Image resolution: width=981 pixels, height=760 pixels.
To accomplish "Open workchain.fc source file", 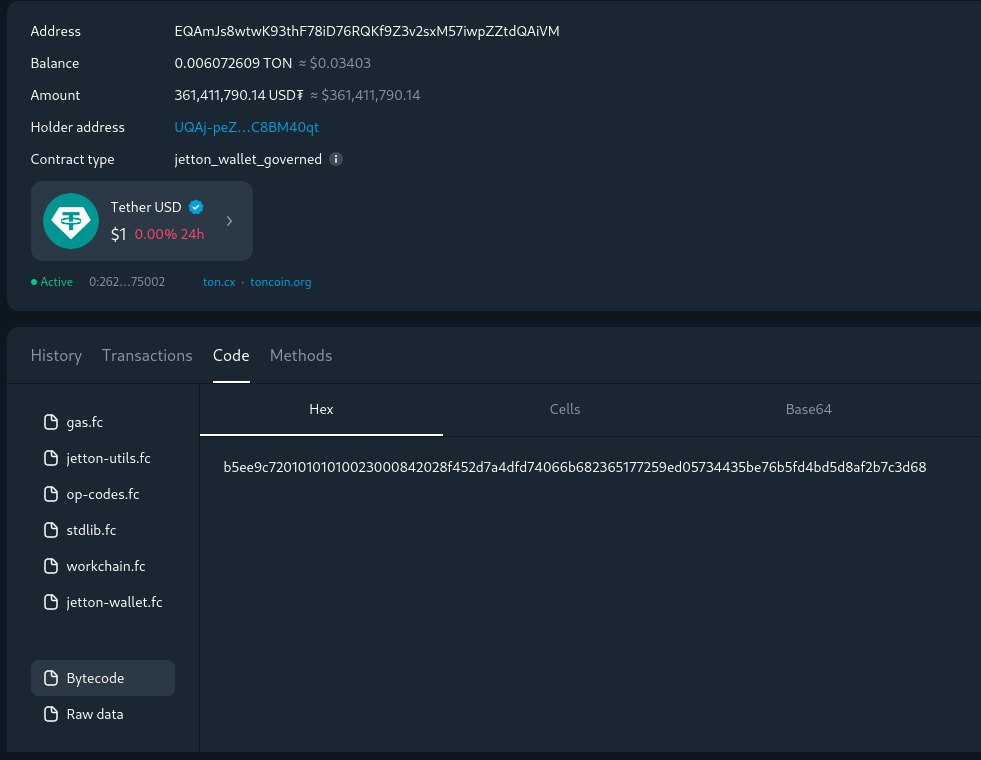I will coord(106,566).
